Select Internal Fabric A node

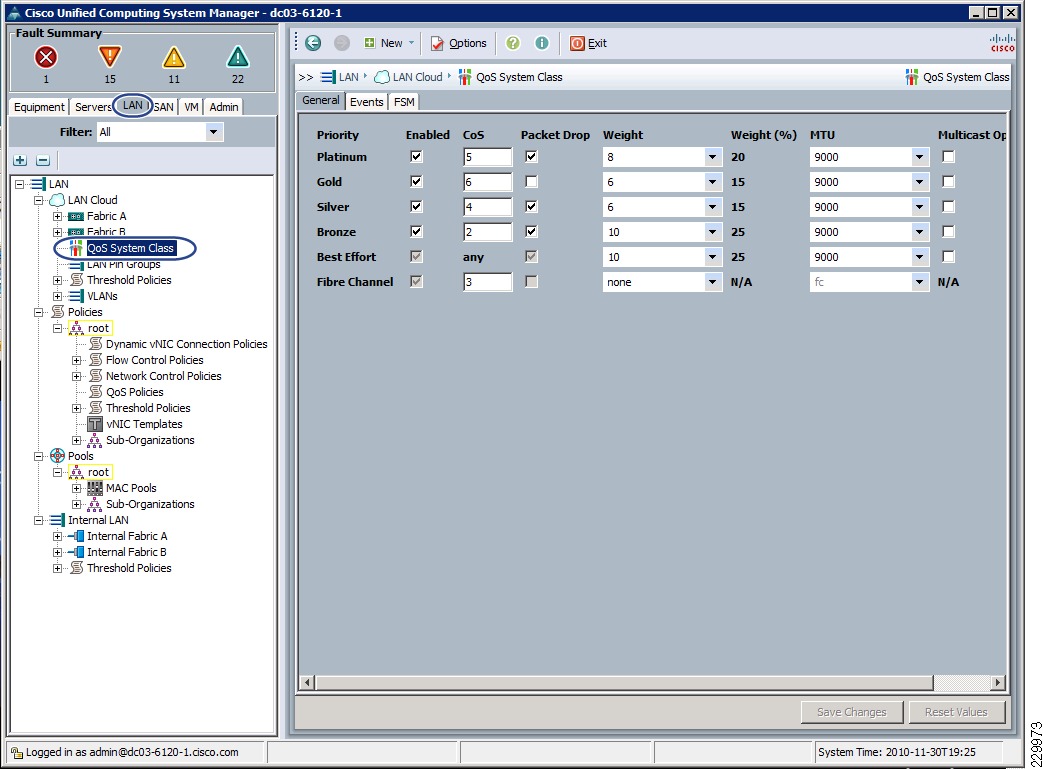(127, 536)
